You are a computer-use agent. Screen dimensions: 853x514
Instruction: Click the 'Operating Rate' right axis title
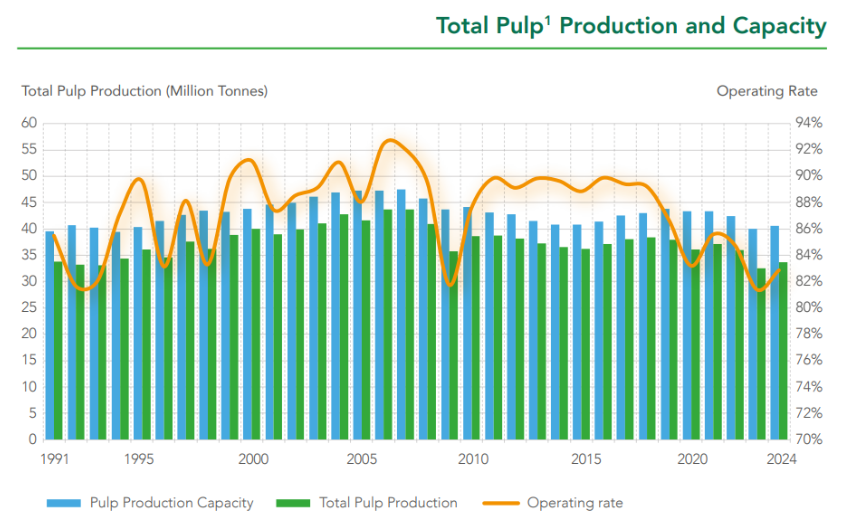point(767,91)
